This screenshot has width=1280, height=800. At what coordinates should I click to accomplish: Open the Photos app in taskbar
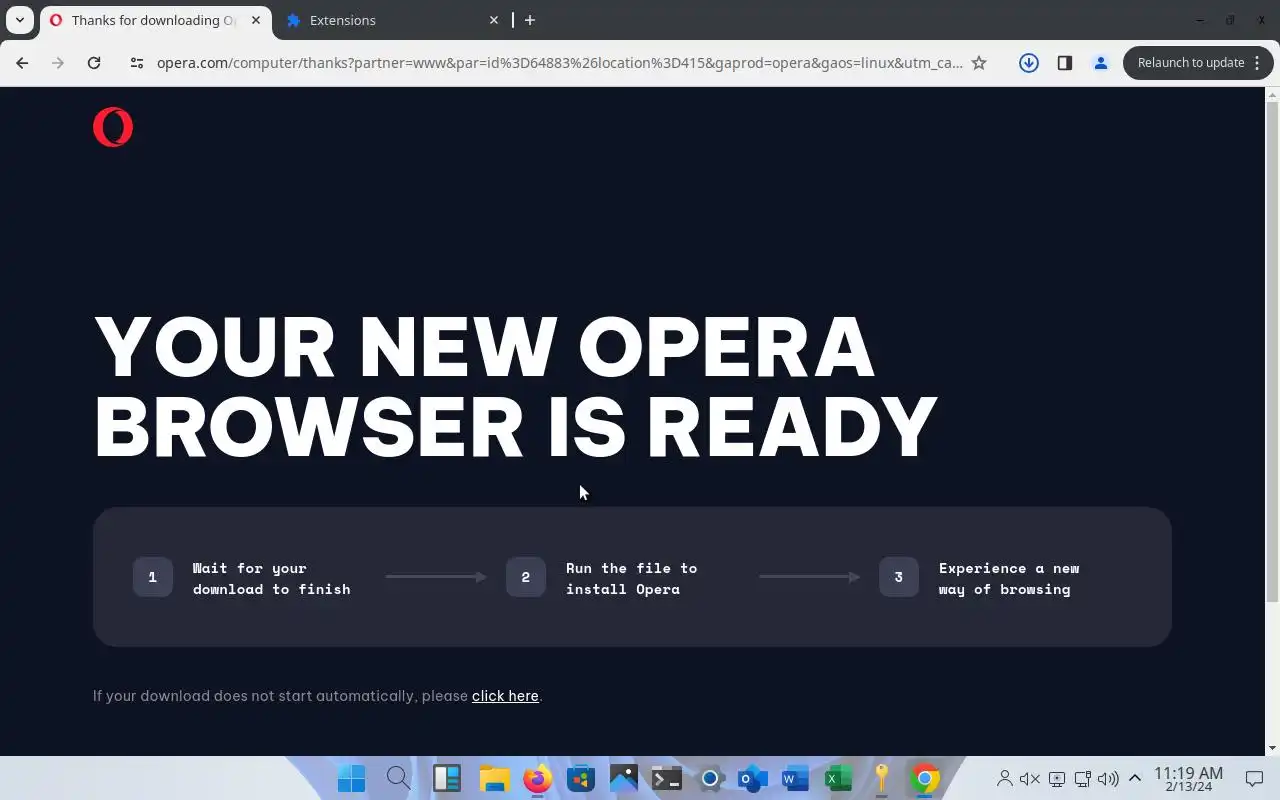624,779
